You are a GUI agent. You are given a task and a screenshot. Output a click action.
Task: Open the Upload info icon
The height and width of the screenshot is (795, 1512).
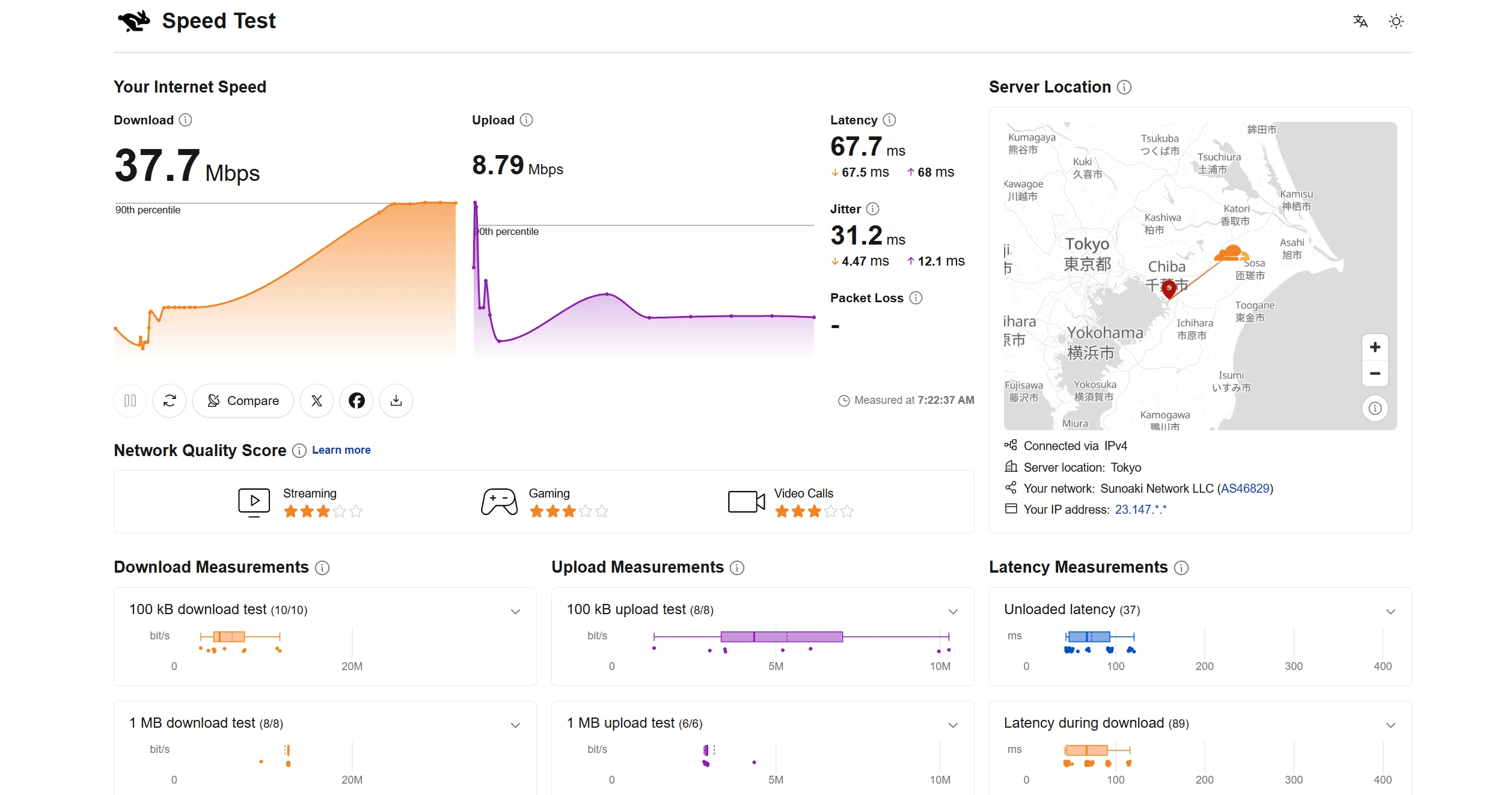527,120
